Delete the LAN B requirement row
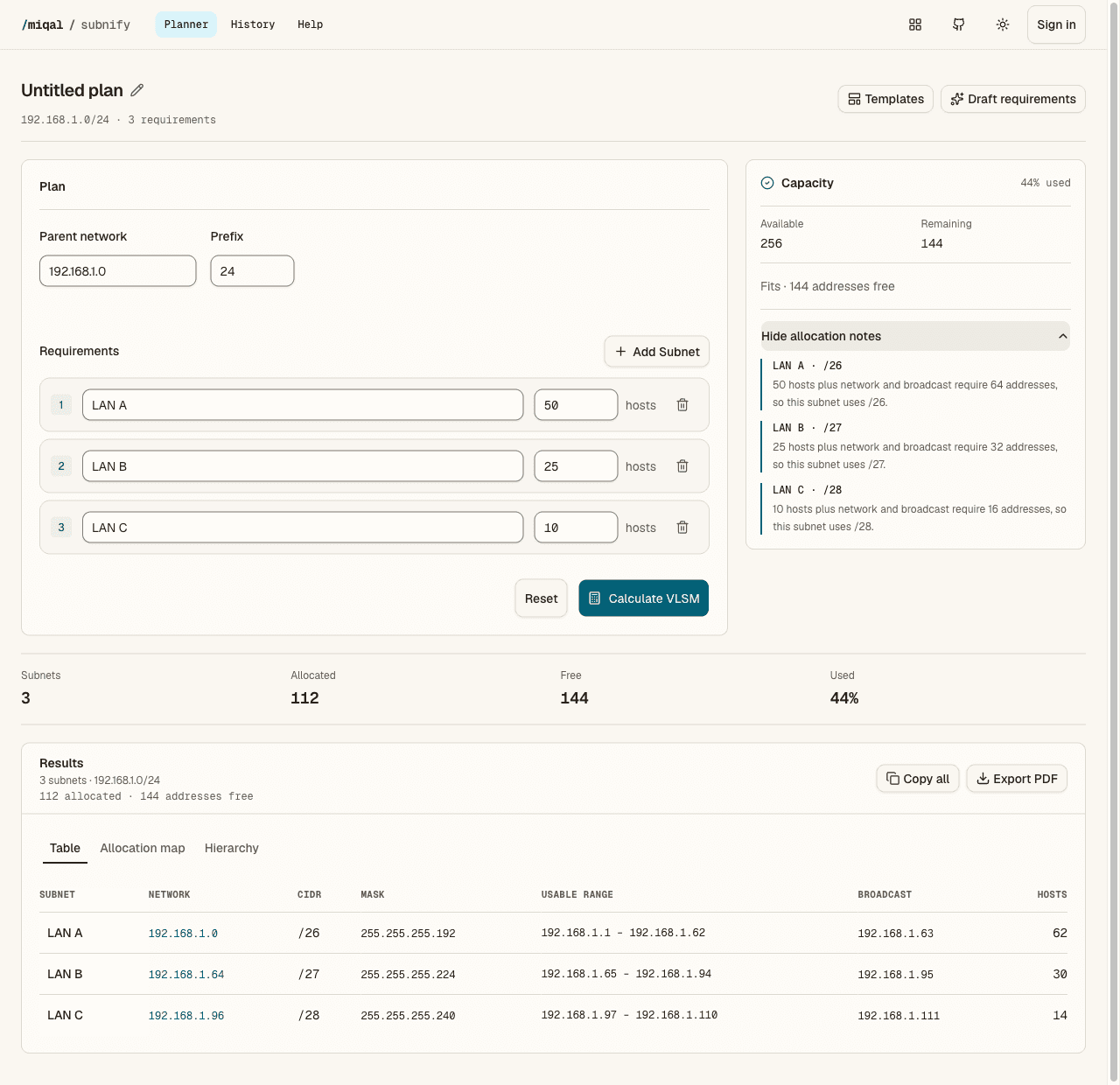The height and width of the screenshot is (1085, 1120). tap(682, 466)
